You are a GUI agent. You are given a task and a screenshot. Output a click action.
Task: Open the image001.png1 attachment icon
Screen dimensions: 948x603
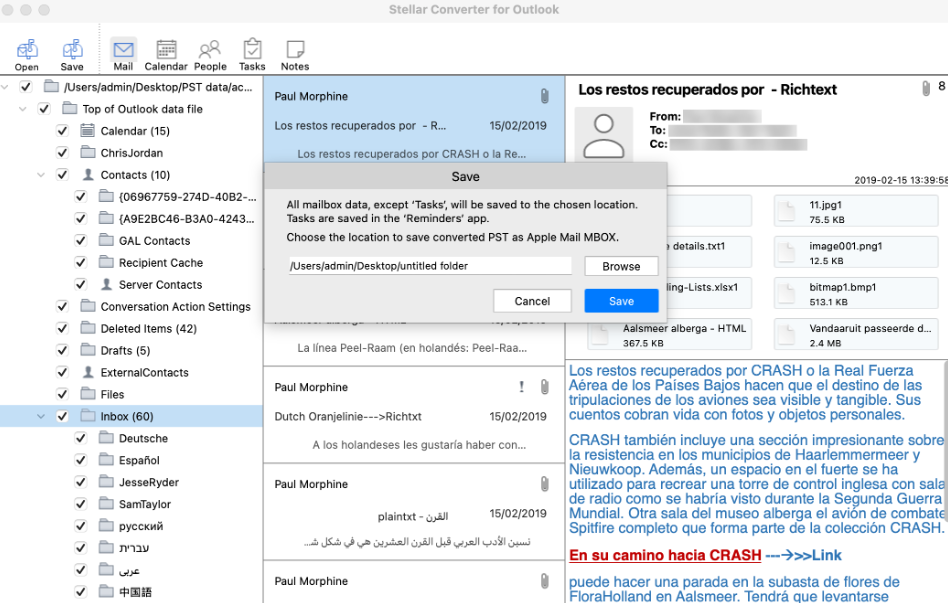(786, 252)
